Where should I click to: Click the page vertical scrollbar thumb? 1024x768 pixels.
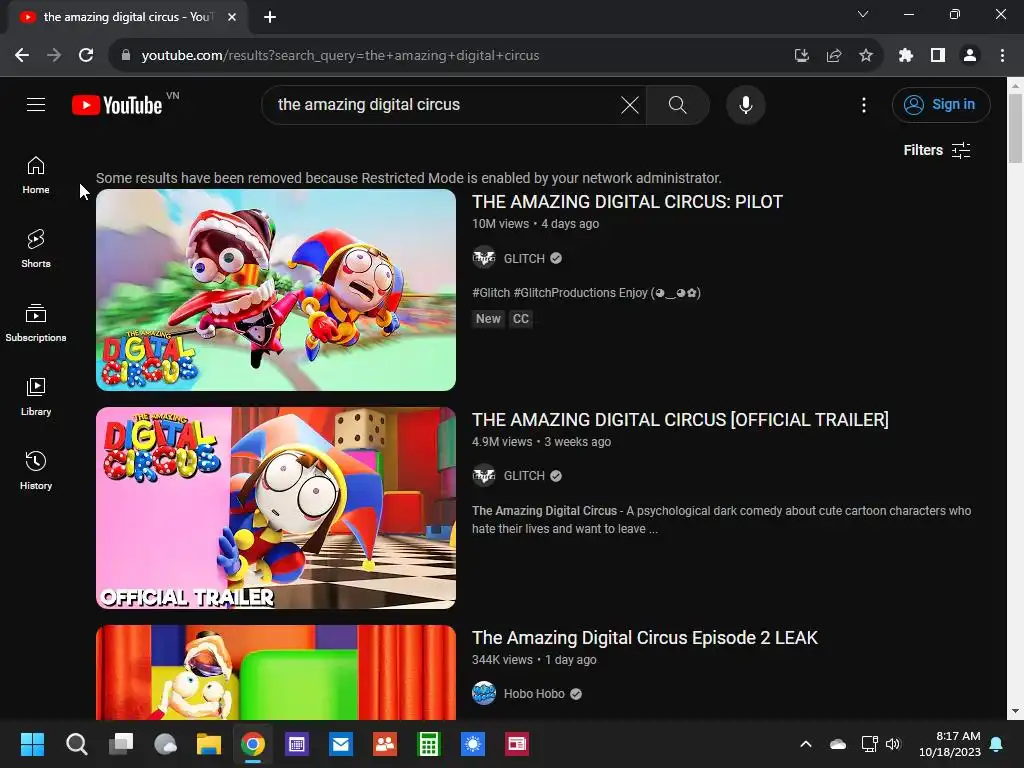(x=1015, y=129)
